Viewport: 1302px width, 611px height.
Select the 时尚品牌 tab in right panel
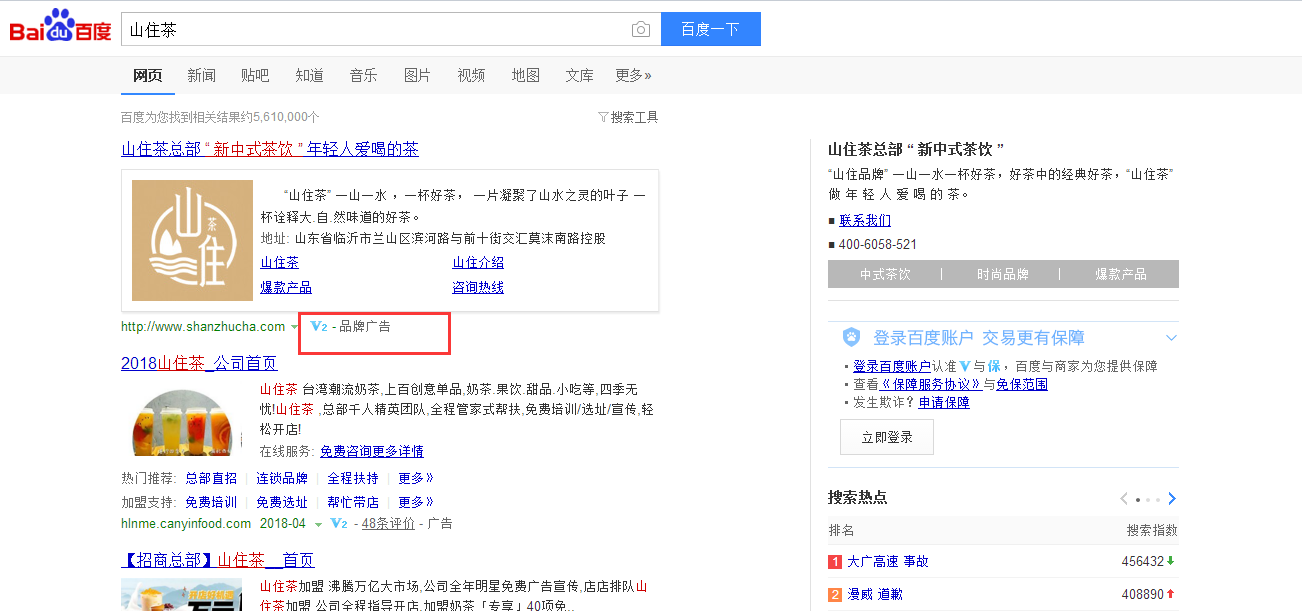(x=1003, y=274)
